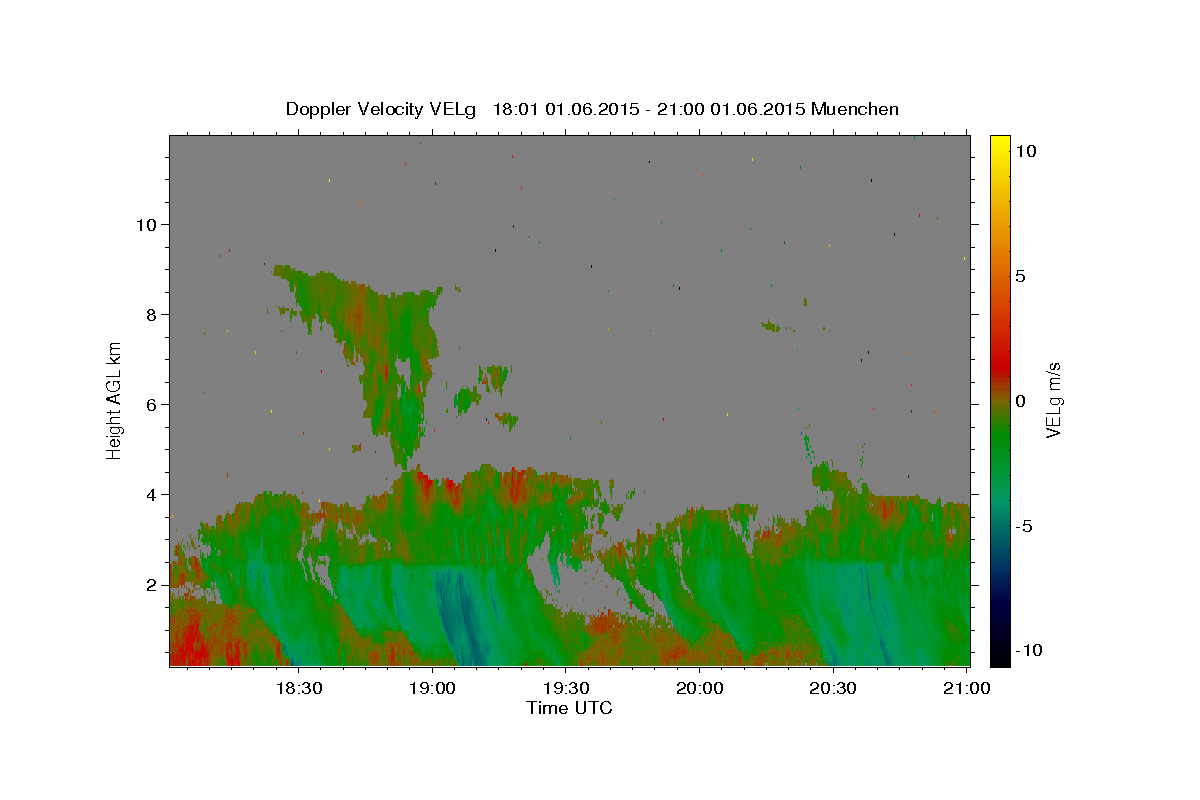Click the 'Time UTC' x-axis label
The image size is (1200, 800).
(x=569, y=708)
